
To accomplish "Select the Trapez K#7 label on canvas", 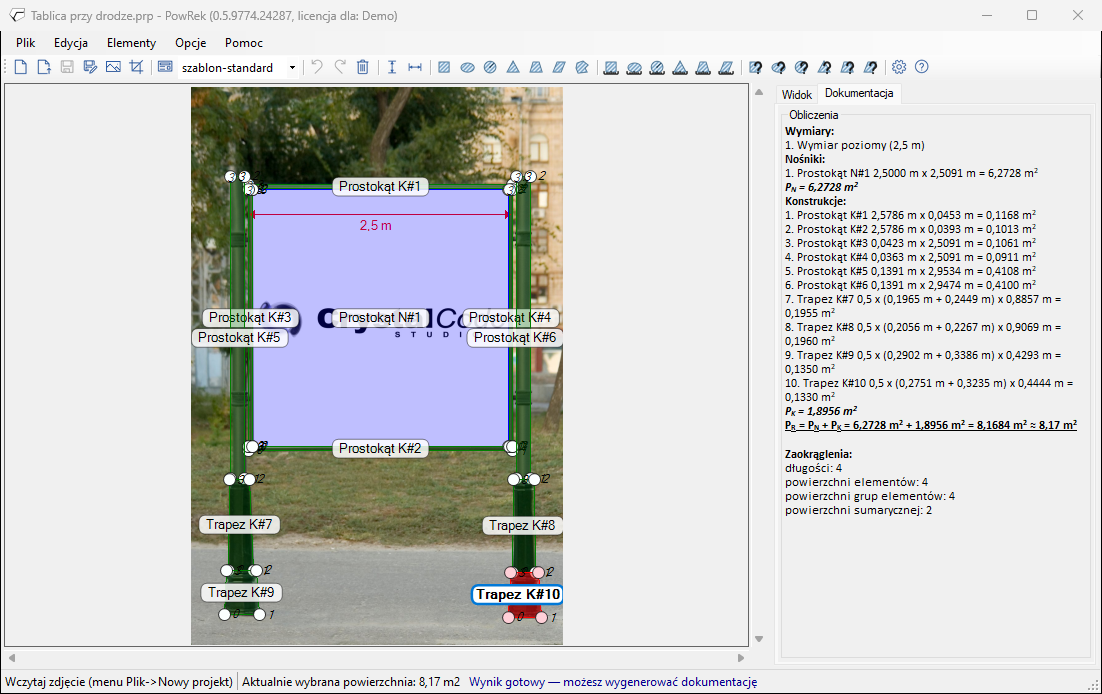I will 240,525.
